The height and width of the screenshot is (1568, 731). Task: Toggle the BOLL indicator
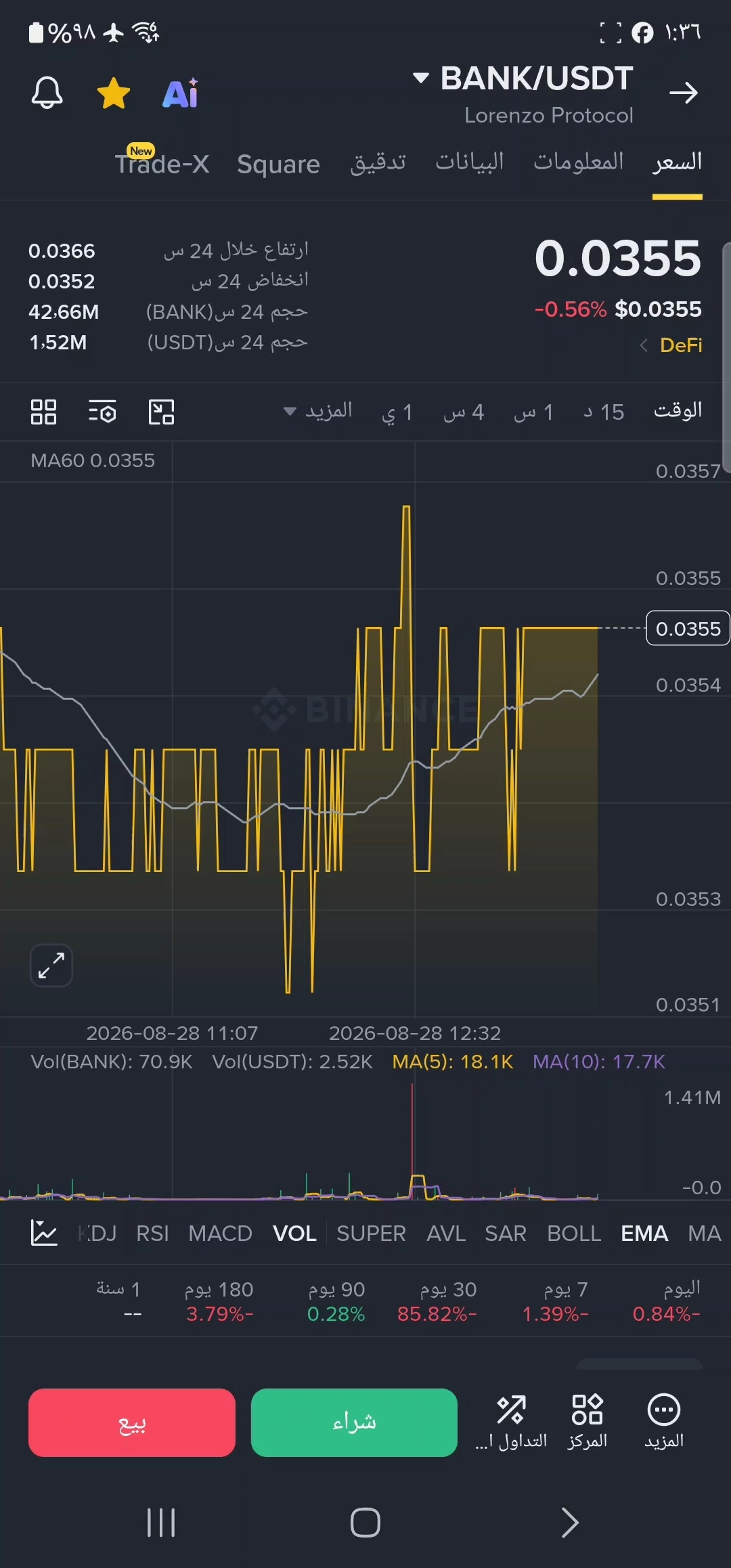(574, 1234)
